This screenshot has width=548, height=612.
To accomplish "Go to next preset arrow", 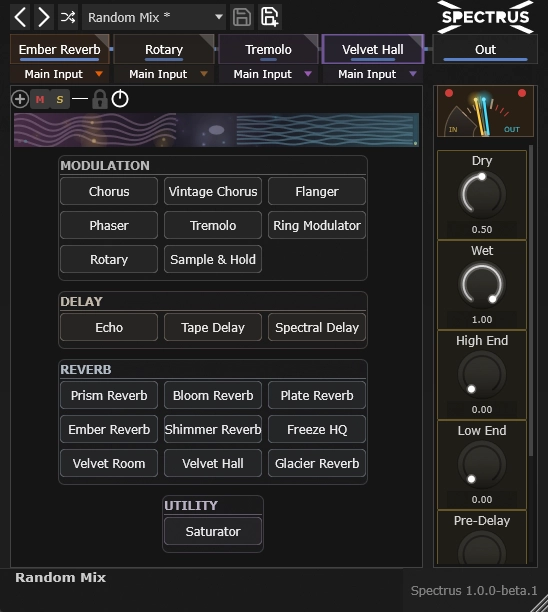I will click(x=44, y=17).
